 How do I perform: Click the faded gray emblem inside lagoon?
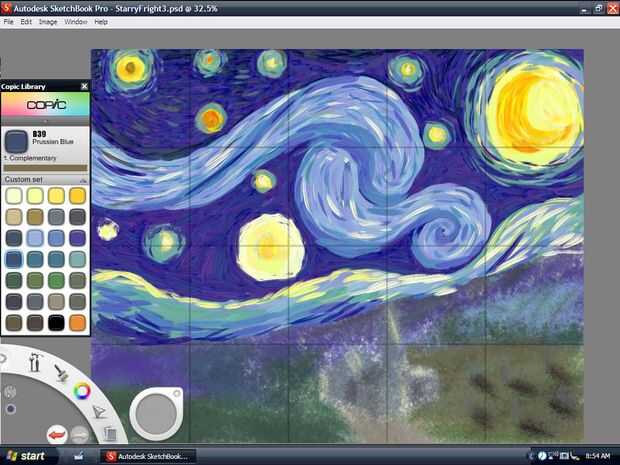10,392
